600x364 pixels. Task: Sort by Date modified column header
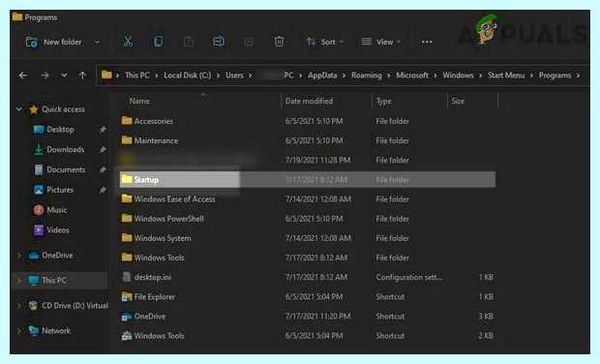tap(309, 101)
